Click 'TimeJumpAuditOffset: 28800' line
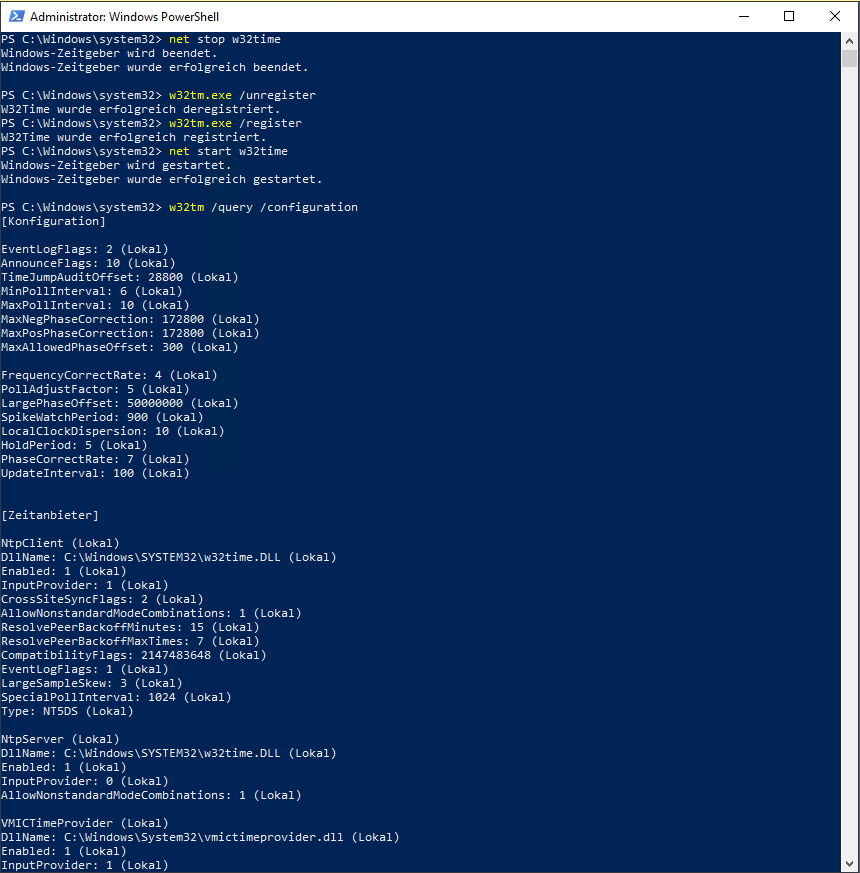This screenshot has width=860, height=873. click(x=120, y=277)
